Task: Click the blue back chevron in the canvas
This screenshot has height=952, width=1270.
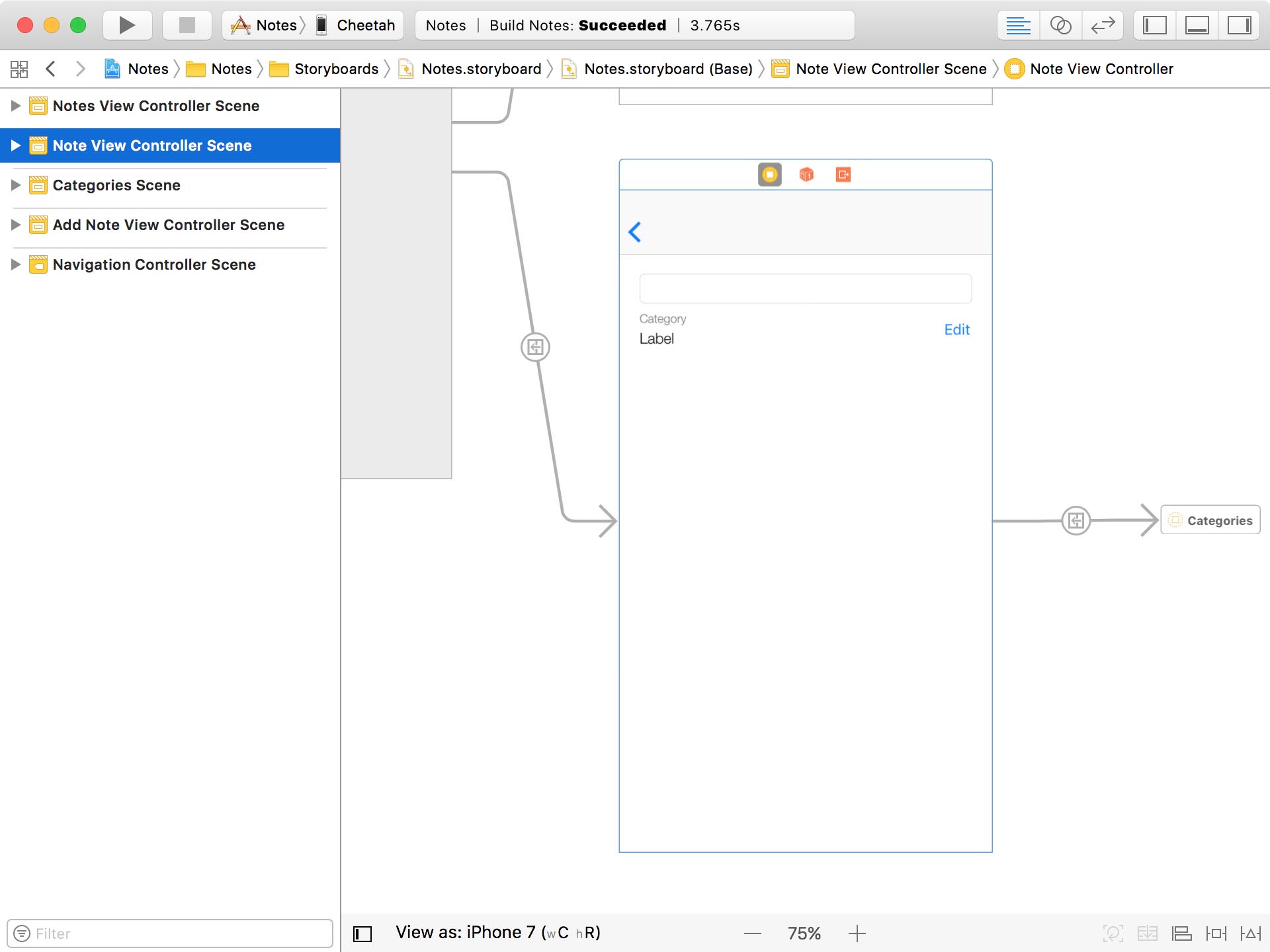Action: [635, 232]
